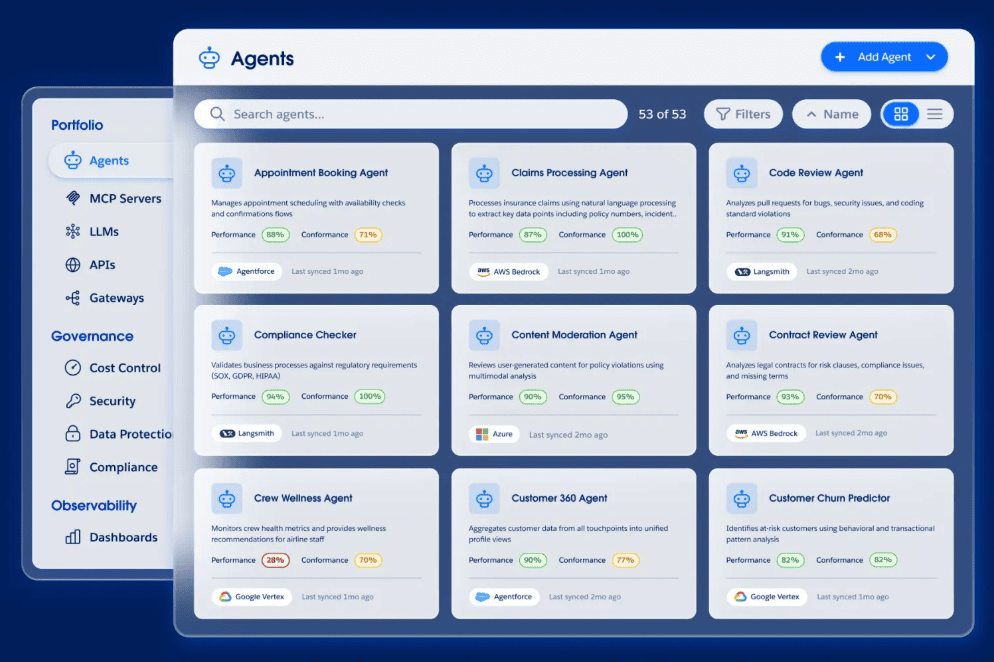Screen dimensions: 994x662
Task: Click the APIs globe icon
Action: tap(73, 264)
